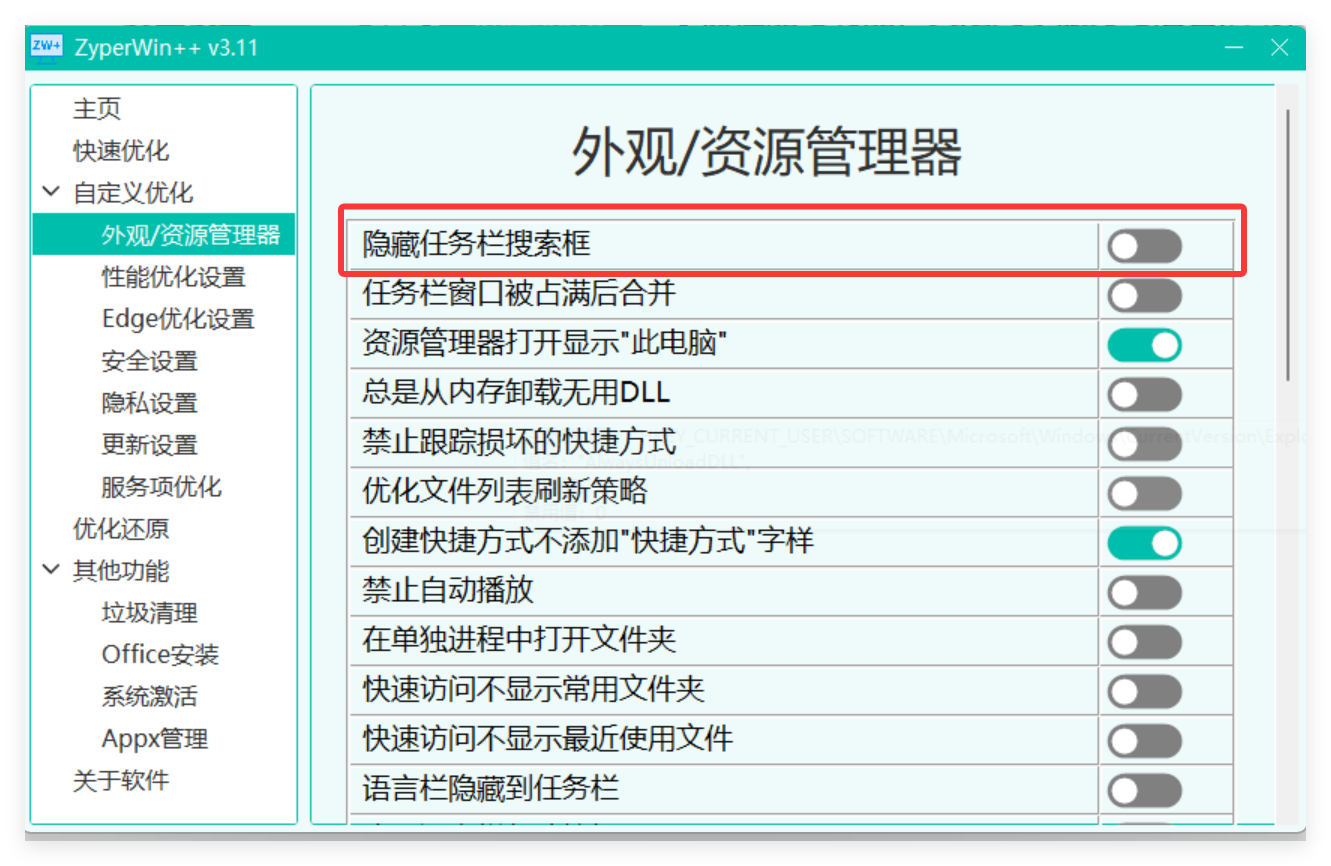The image size is (1331, 866).
Task: Click the 优化文件列表刷新策略 label
Action: 505,492
